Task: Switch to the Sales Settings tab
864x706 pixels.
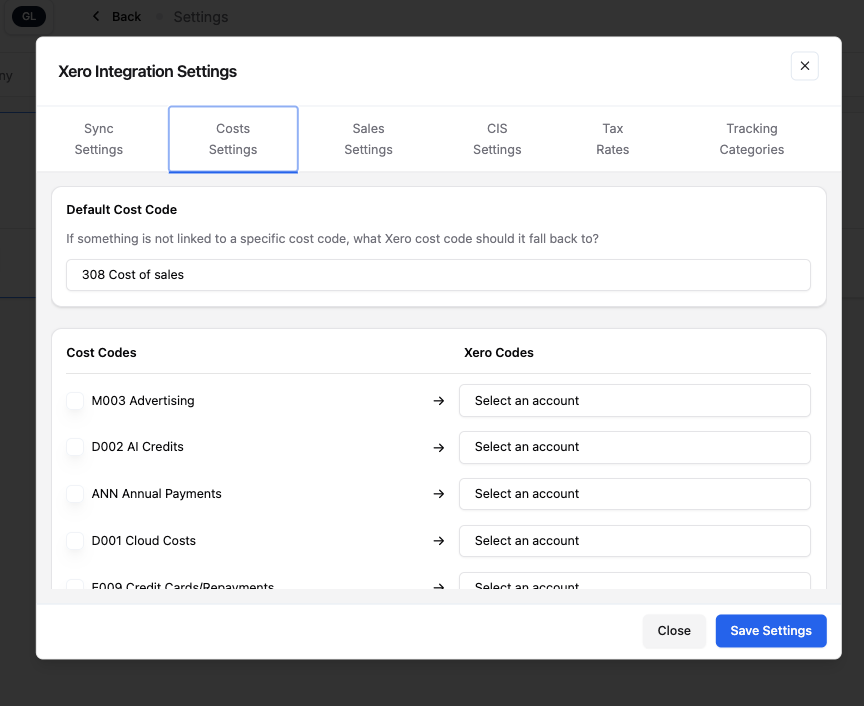Action: click(368, 139)
